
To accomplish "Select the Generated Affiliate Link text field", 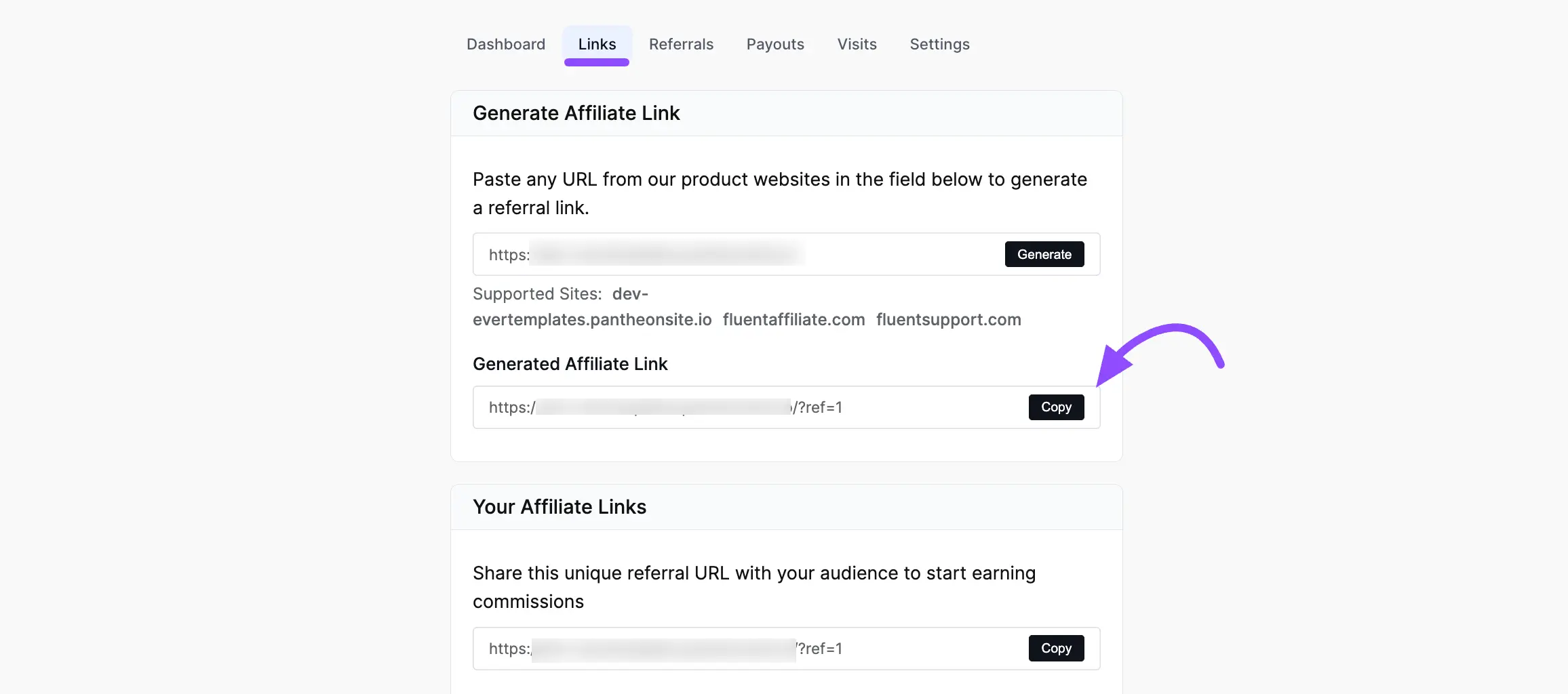I will (x=746, y=407).
